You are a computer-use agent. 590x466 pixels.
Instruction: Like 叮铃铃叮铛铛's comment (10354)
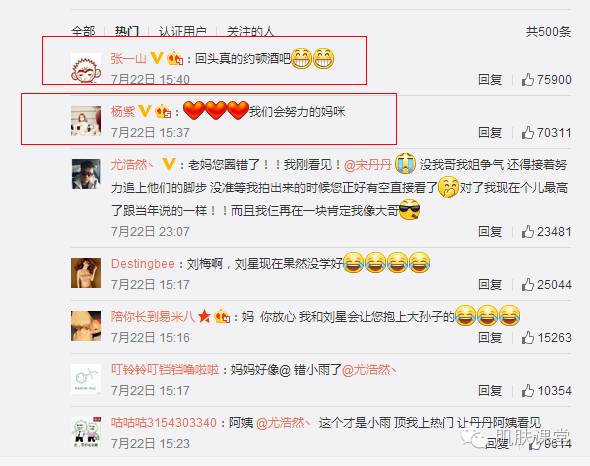[x=528, y=390]
